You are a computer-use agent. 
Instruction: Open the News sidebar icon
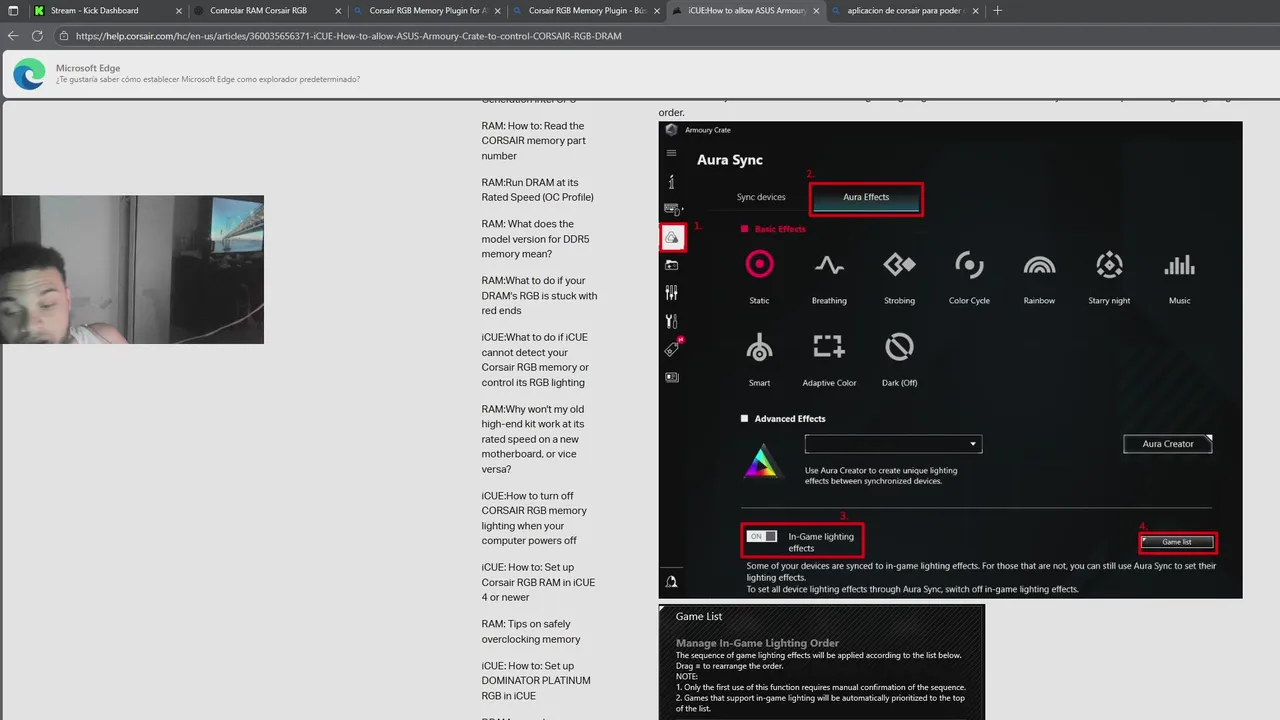coord(671,377)
